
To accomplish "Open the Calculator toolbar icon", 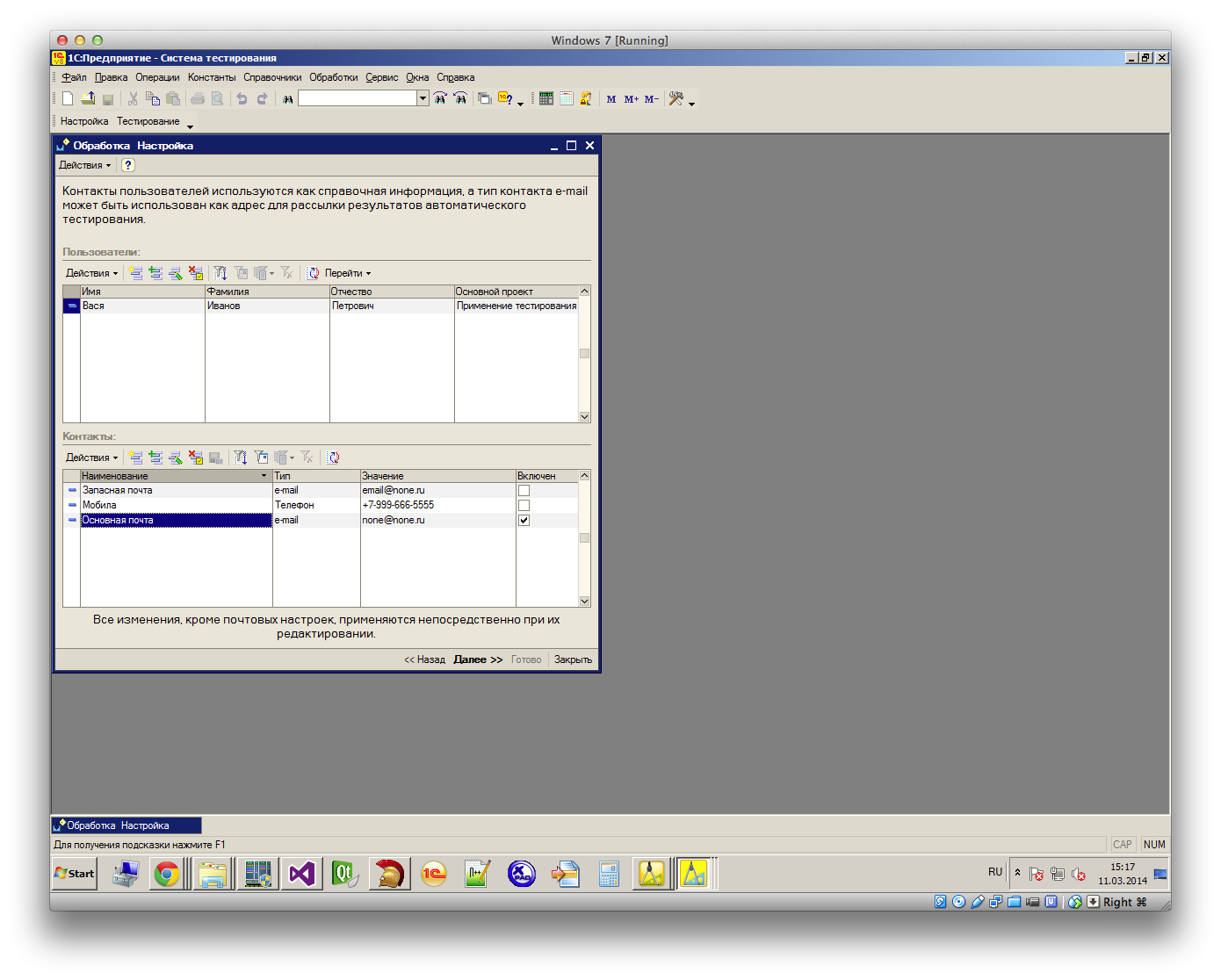I will (x=546, y=99).
